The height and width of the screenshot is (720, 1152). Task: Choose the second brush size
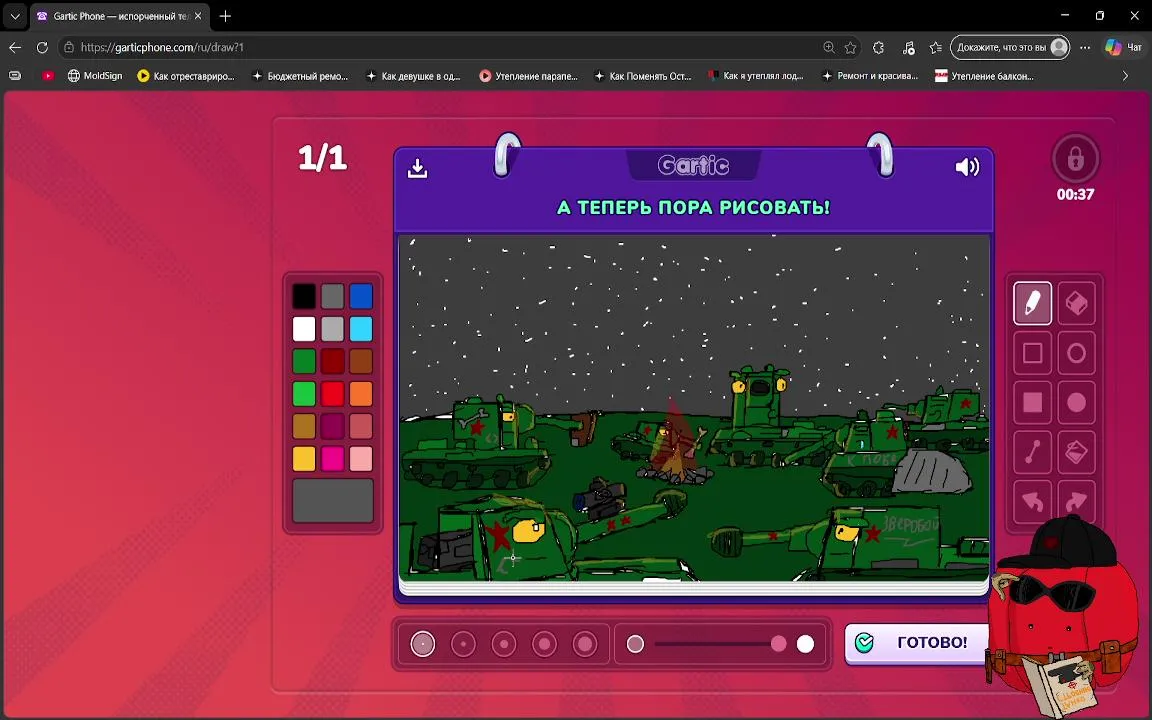pos(463,644)
